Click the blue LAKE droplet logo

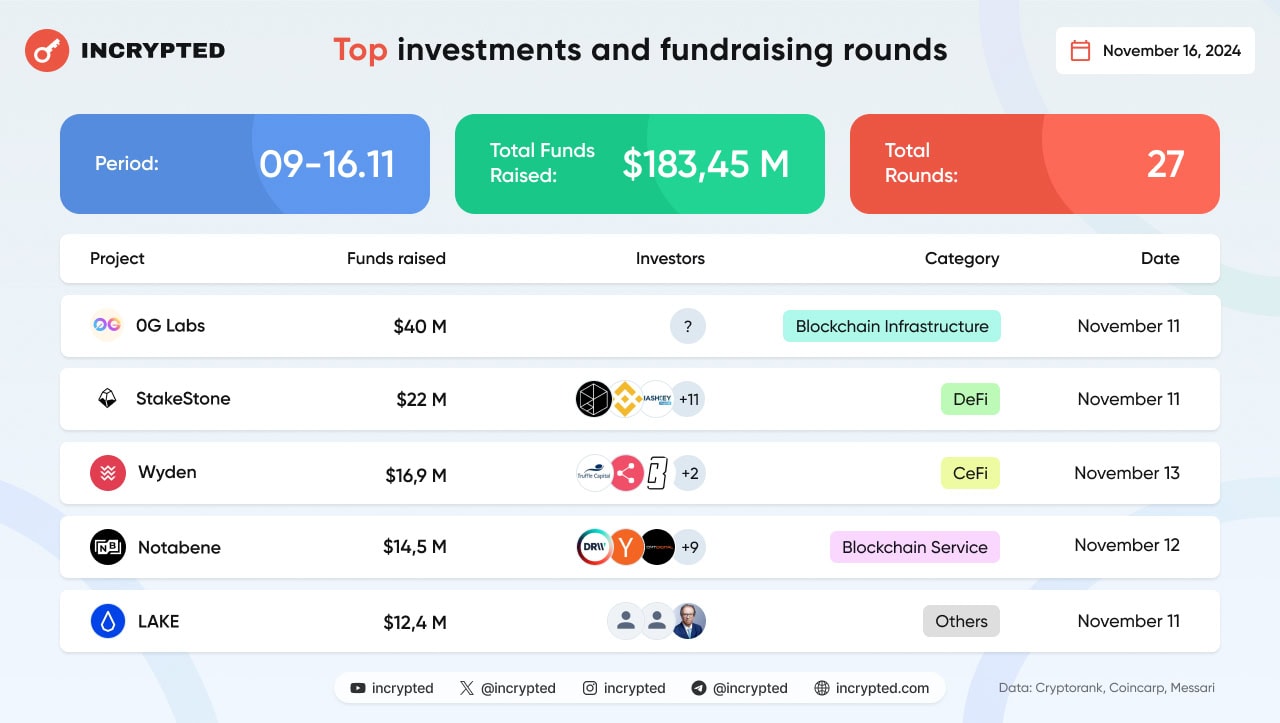[108, 621]
